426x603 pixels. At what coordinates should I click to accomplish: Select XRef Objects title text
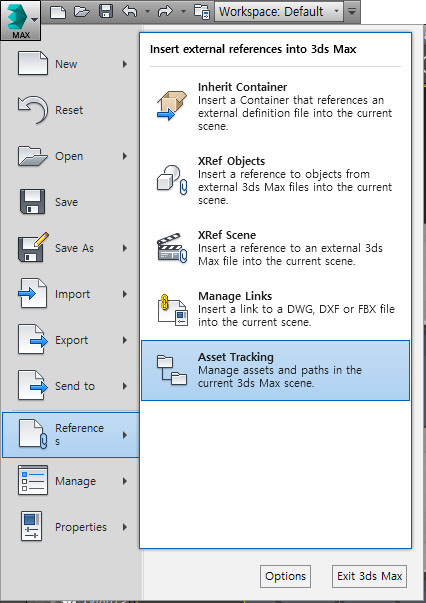click(x=231, y=161)
